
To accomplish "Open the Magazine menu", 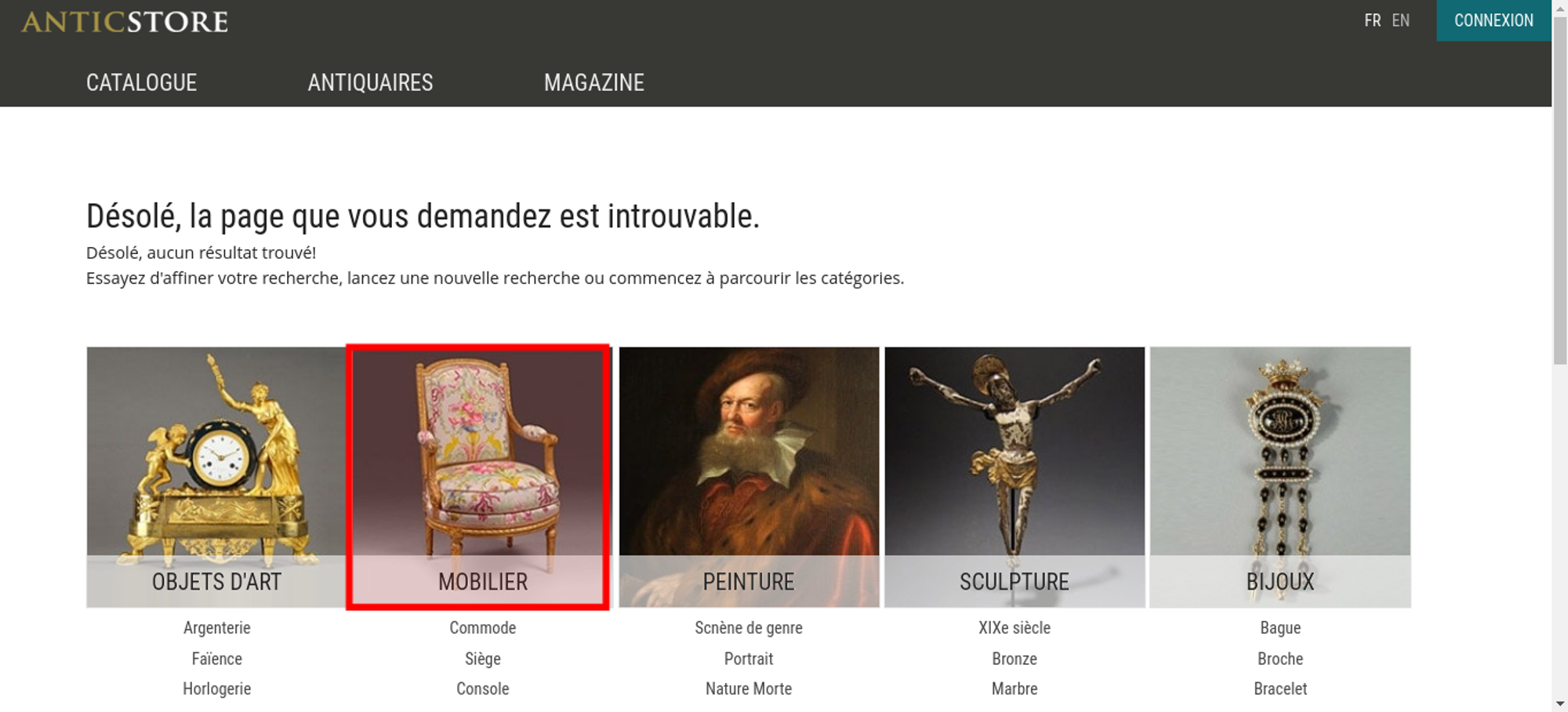I will (594, 82).
